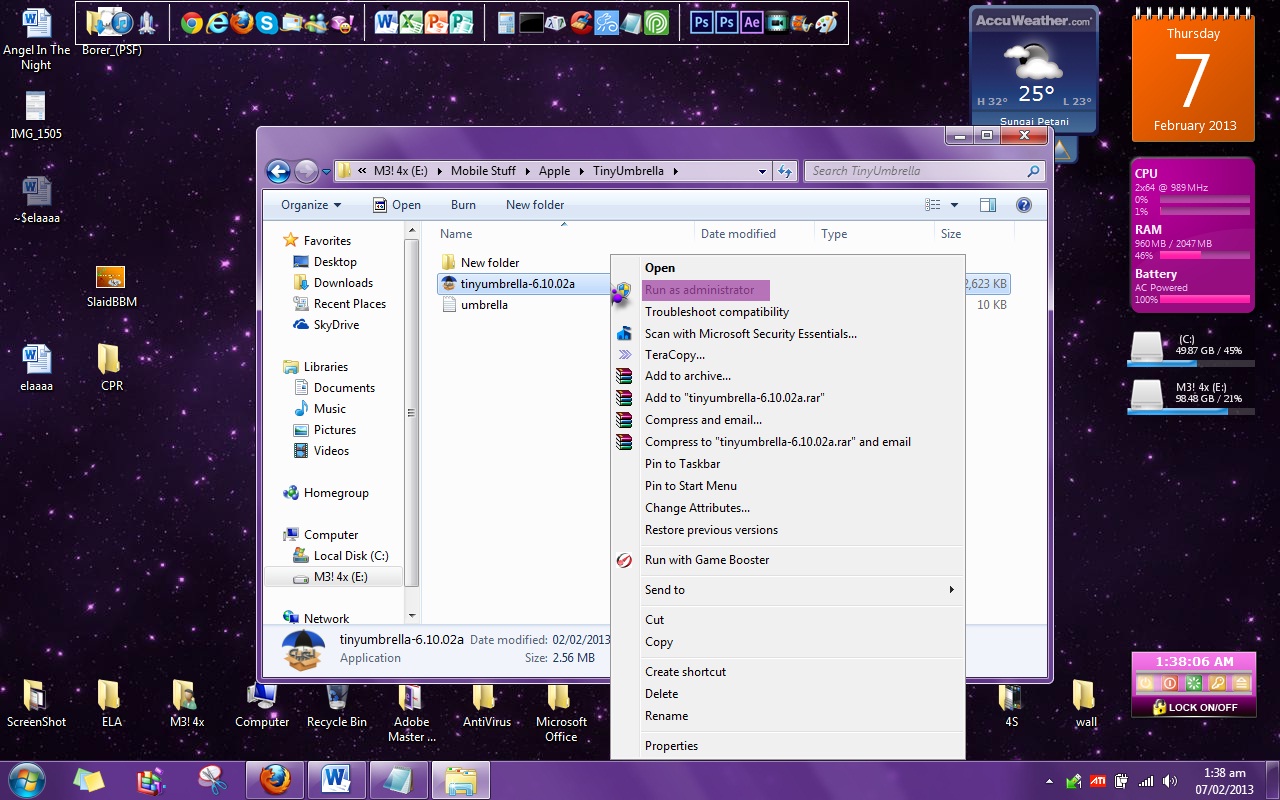Choose Scan with Microsoft Security Essentials
Viewport: 1280px width, 800px height.
pos(788,334)
